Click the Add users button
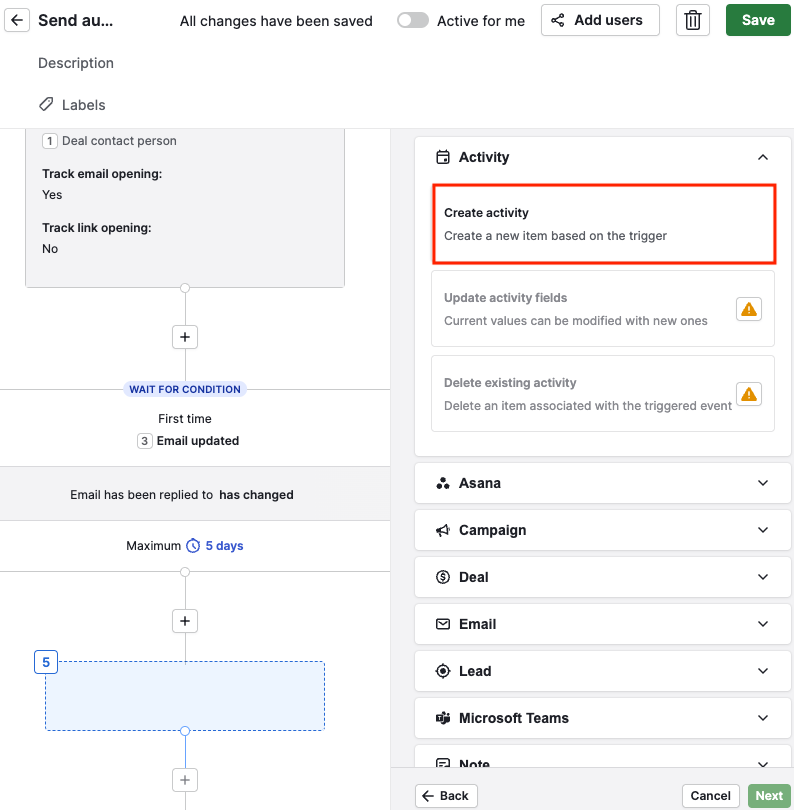Viewport: 794px width, 810px height. click(x=600, y=20)
